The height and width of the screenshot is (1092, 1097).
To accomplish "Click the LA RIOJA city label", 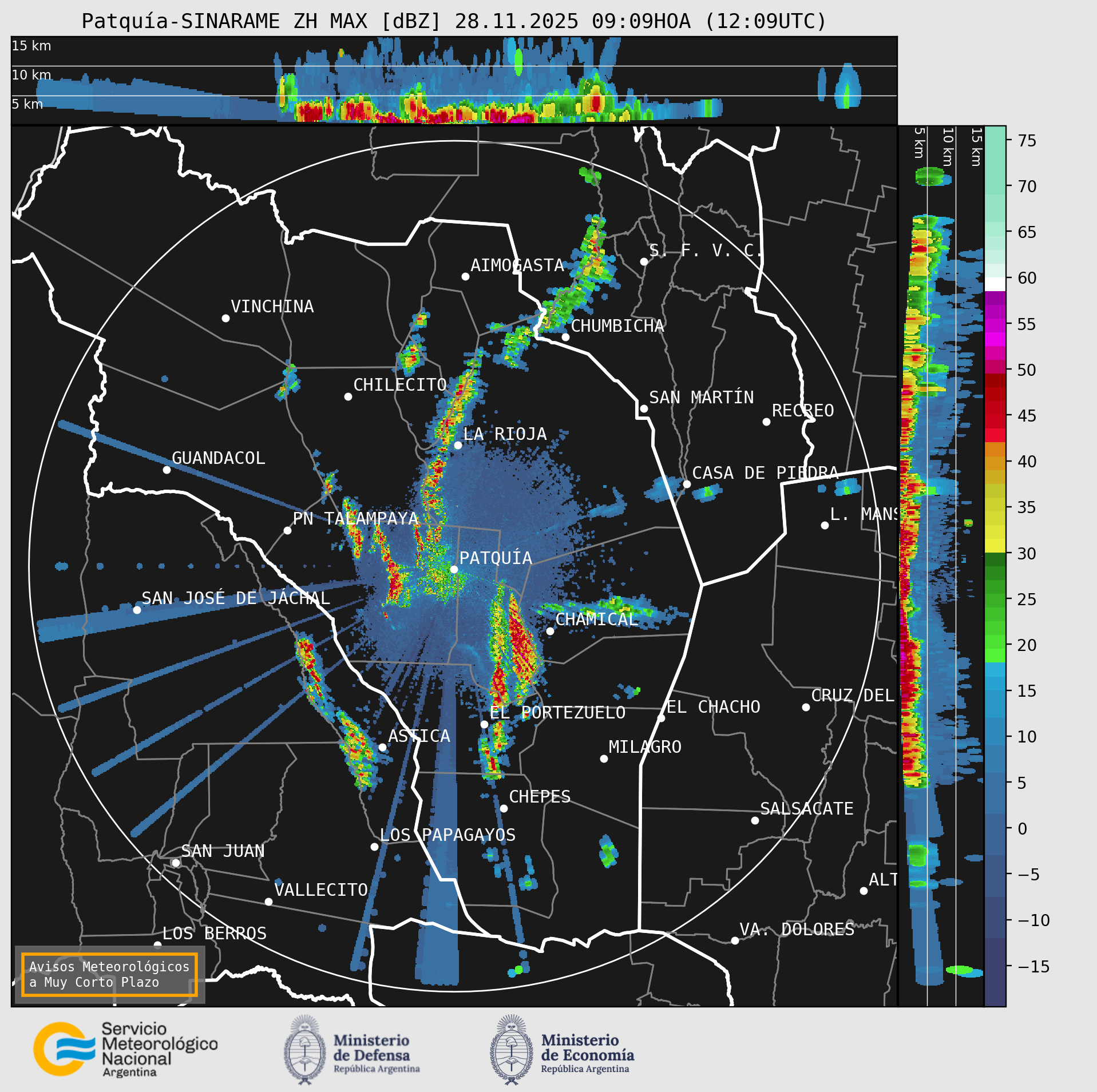I will click(x=505, y=434).
